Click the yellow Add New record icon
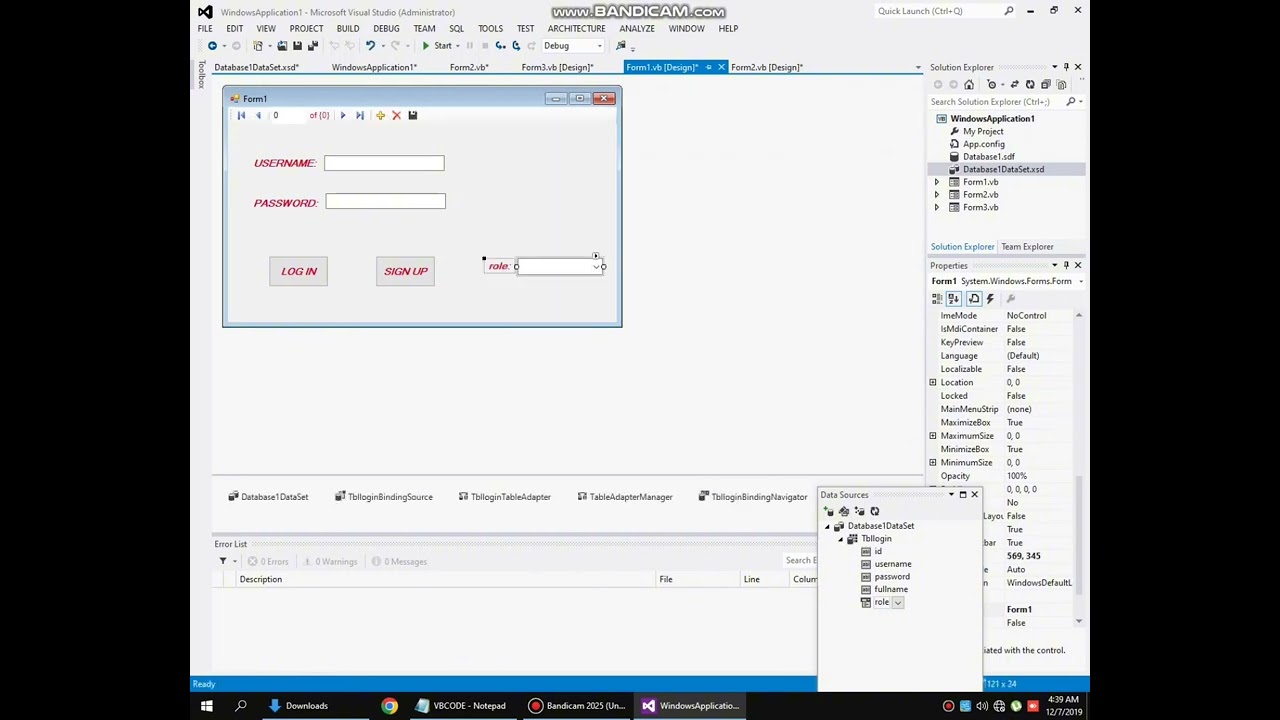Screen dimensions: 1280x720 (x=380, y=115)
